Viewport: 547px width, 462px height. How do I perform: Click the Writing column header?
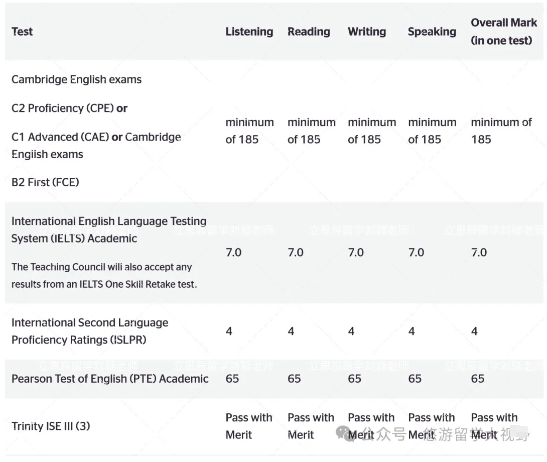click(367, 32)
